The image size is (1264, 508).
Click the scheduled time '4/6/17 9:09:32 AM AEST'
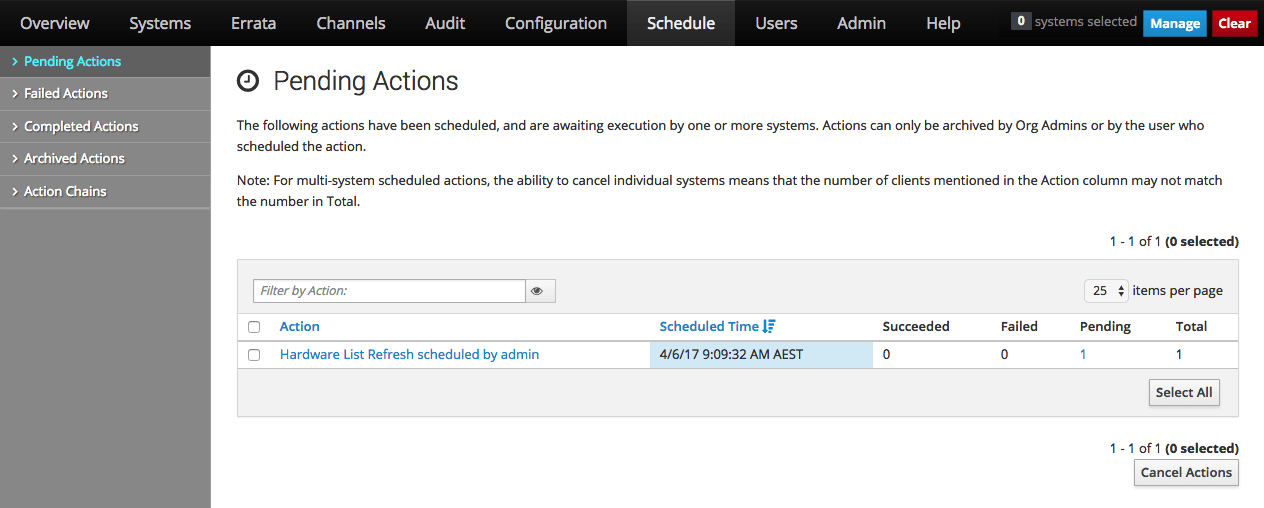click(731, 354)
